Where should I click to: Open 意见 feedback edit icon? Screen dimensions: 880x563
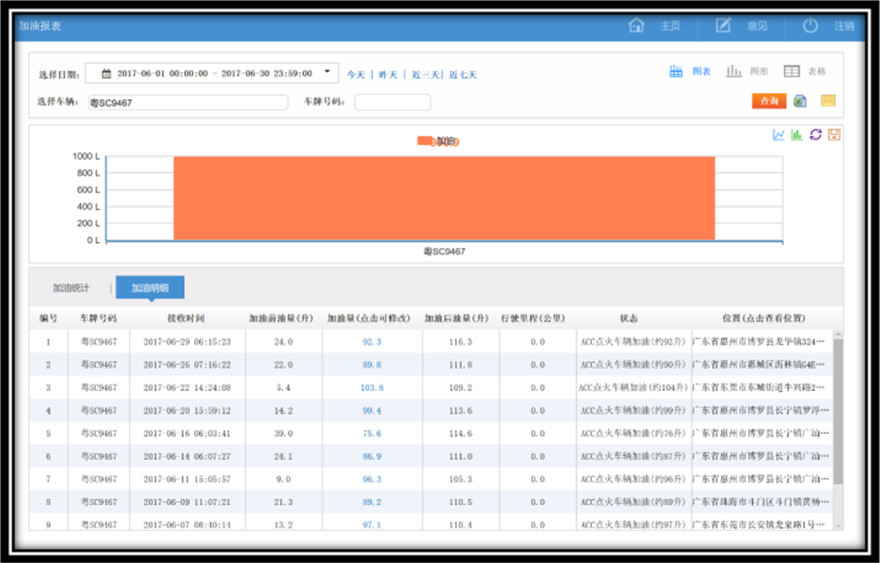(x=723, y=25)
